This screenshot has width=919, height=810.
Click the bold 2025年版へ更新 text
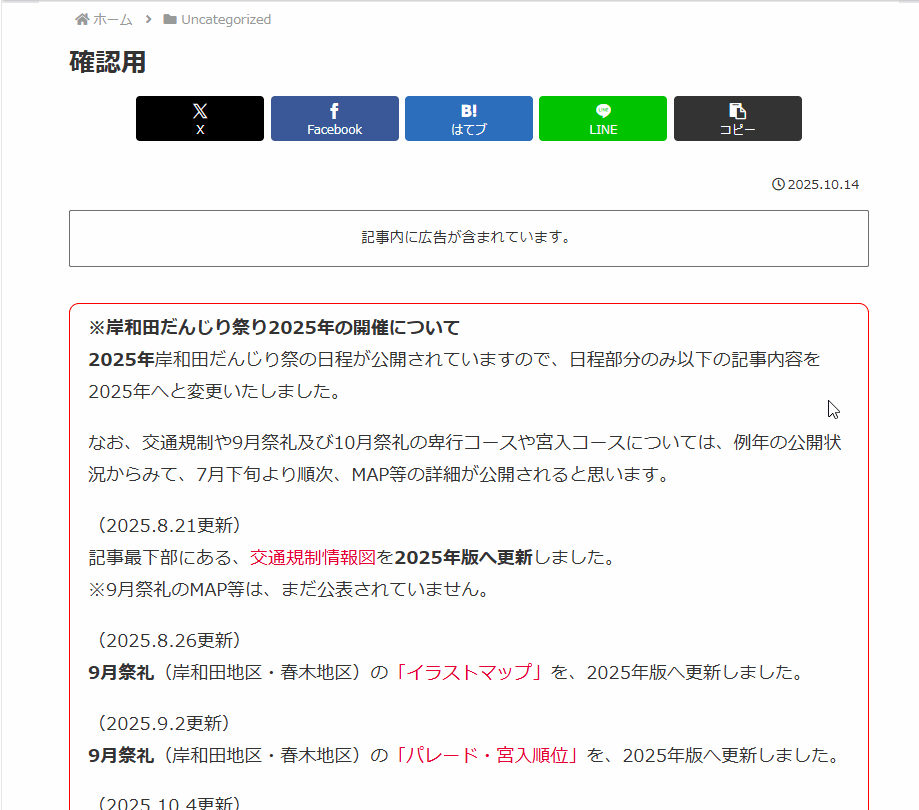click(463, 557)
